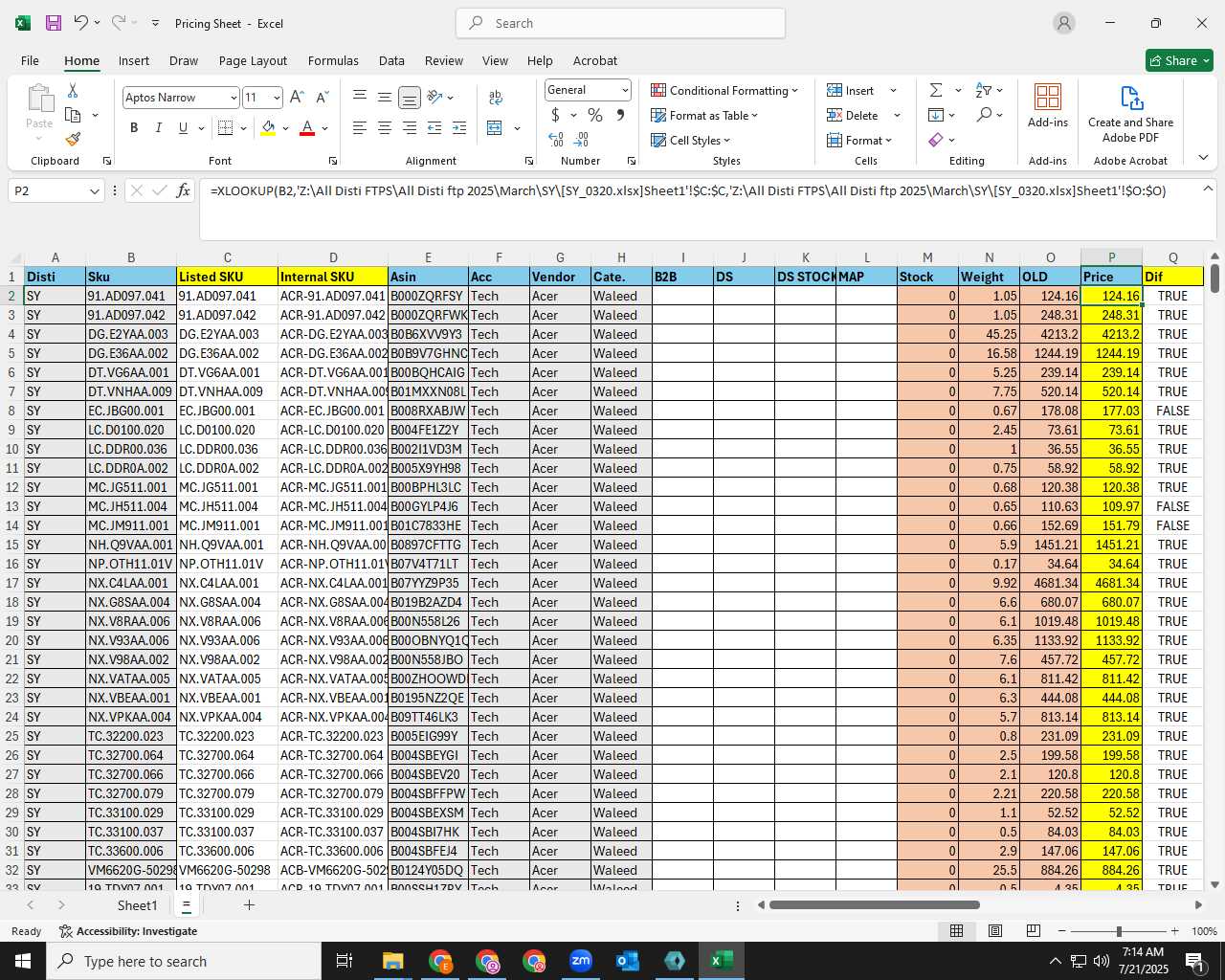Click Accessibility: Investigate in status bar
1225x980 pixels.
(128, 931)
